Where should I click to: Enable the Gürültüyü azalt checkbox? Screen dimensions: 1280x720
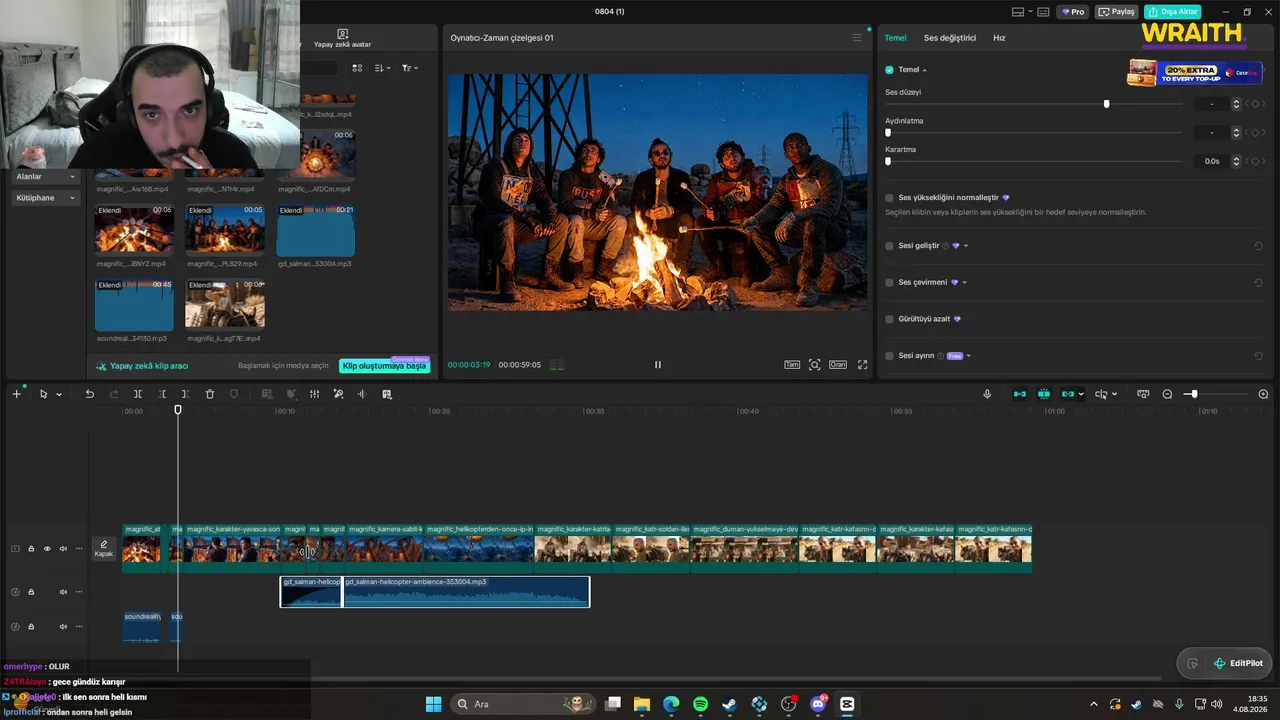click(x=890, y=319)
